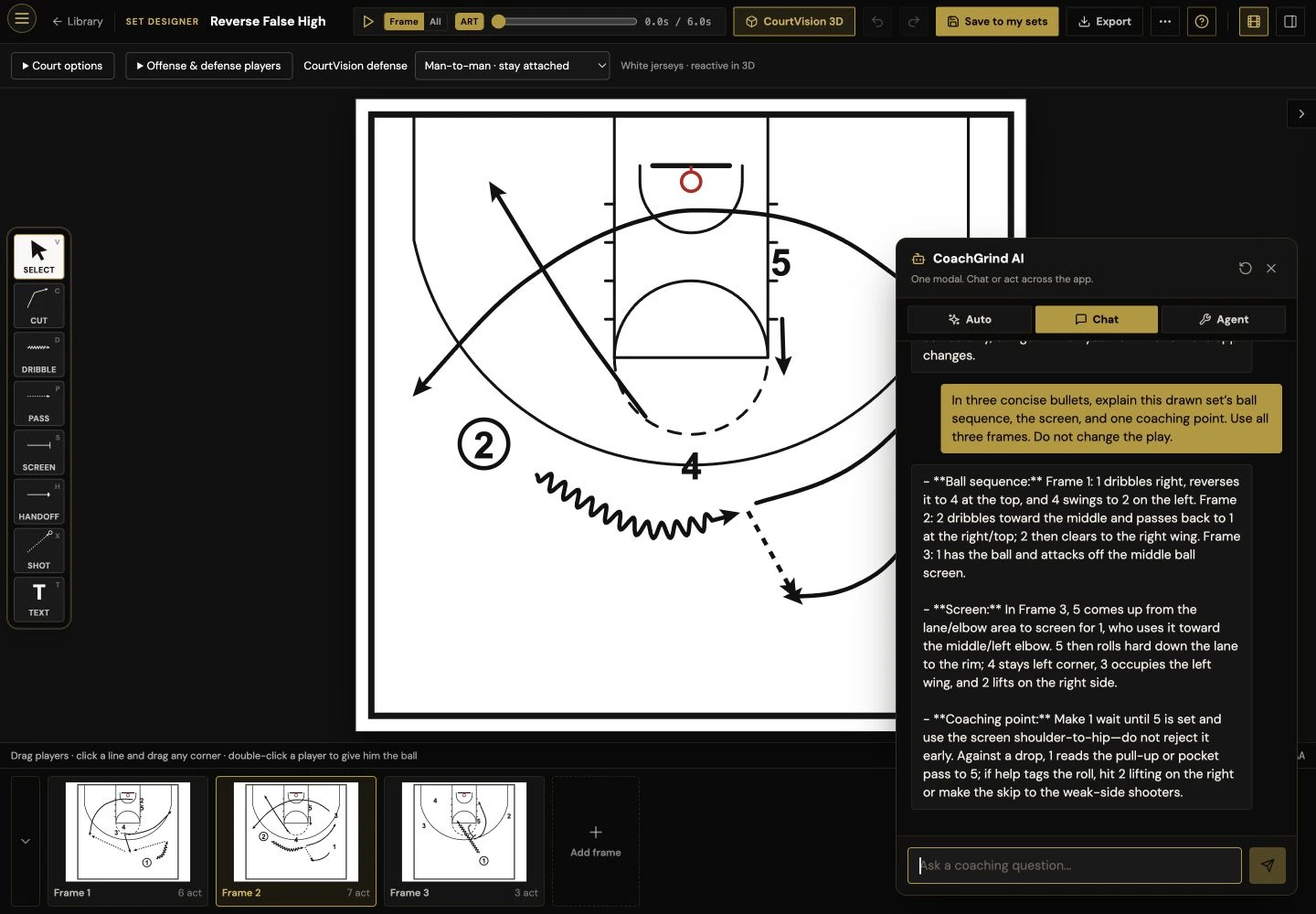Image resolution: width=1316 pixels, height=914 pixels.
Task: Open the help question mark
Action: (1202, 21)
